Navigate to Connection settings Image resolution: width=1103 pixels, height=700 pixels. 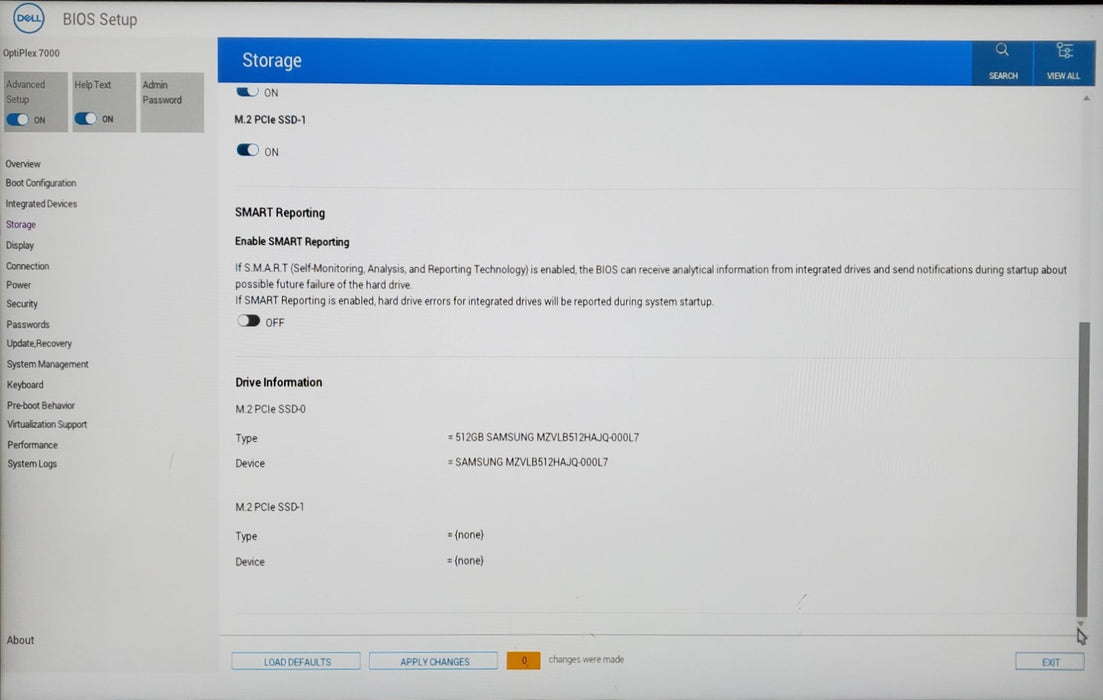(x=27, y=266)
